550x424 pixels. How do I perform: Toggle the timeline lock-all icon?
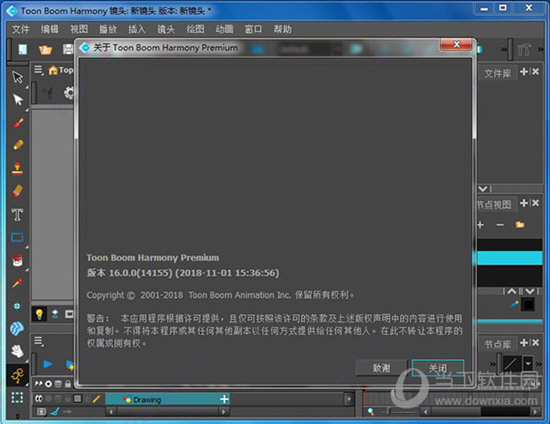[67, 384]
